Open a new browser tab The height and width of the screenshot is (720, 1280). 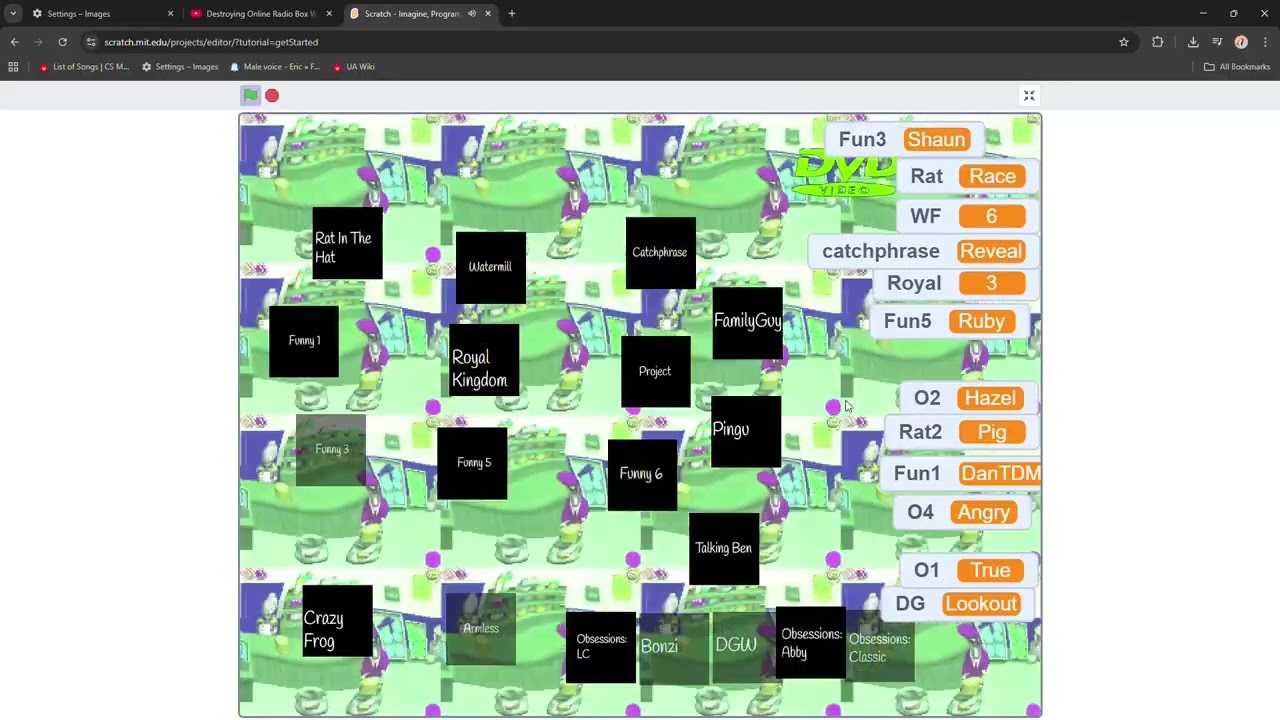click(511, 14)
